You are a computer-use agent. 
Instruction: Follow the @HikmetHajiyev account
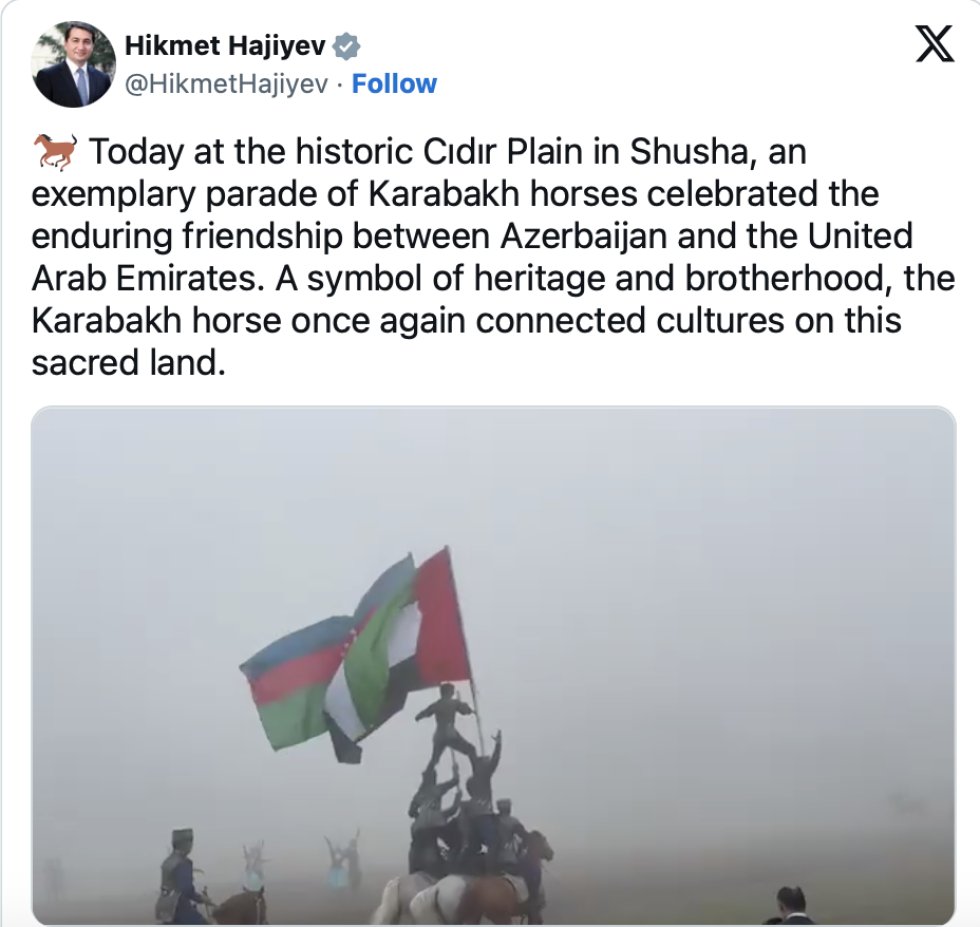click(394, 84)
